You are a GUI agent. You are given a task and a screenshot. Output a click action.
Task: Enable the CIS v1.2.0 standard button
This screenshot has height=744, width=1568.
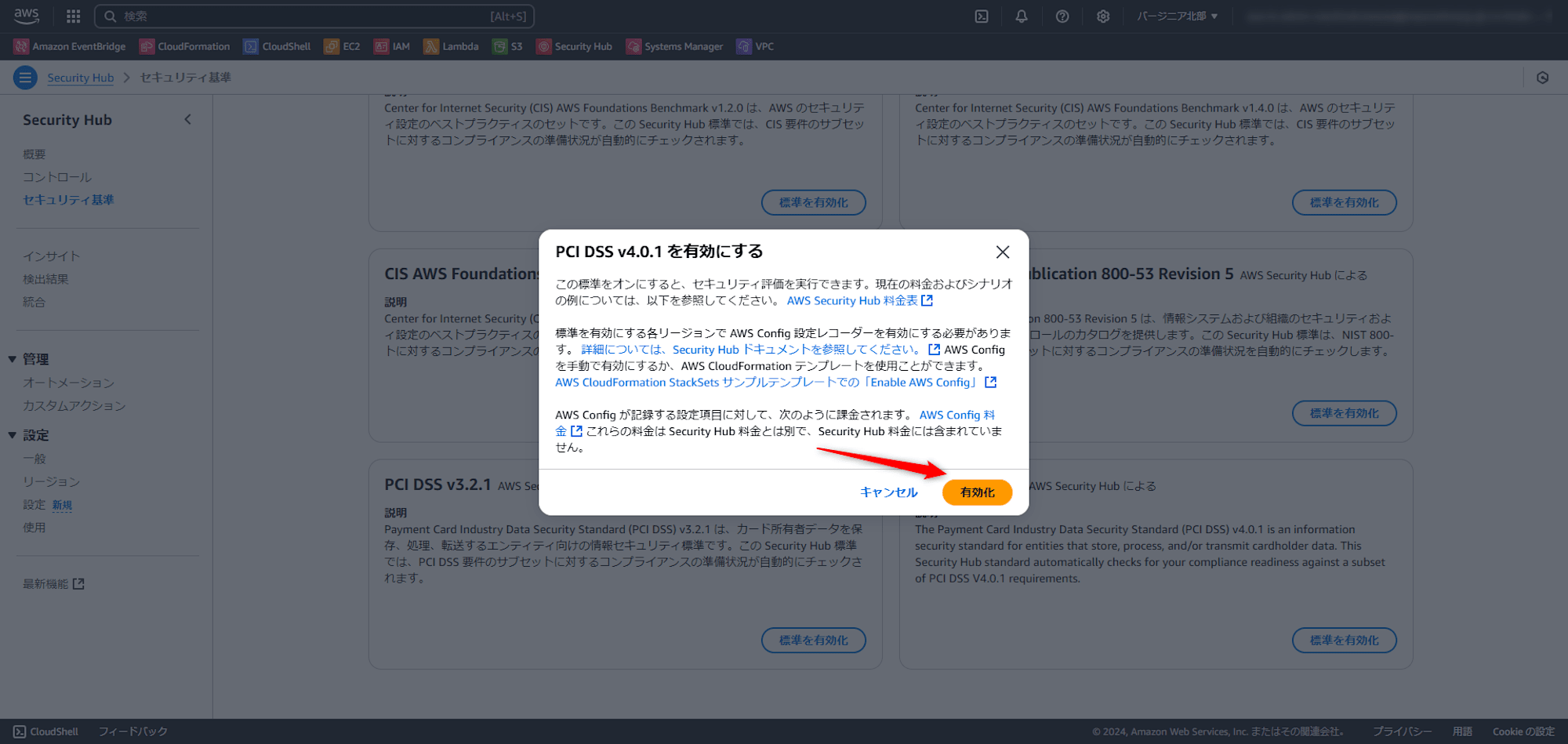tap(814, 202)
